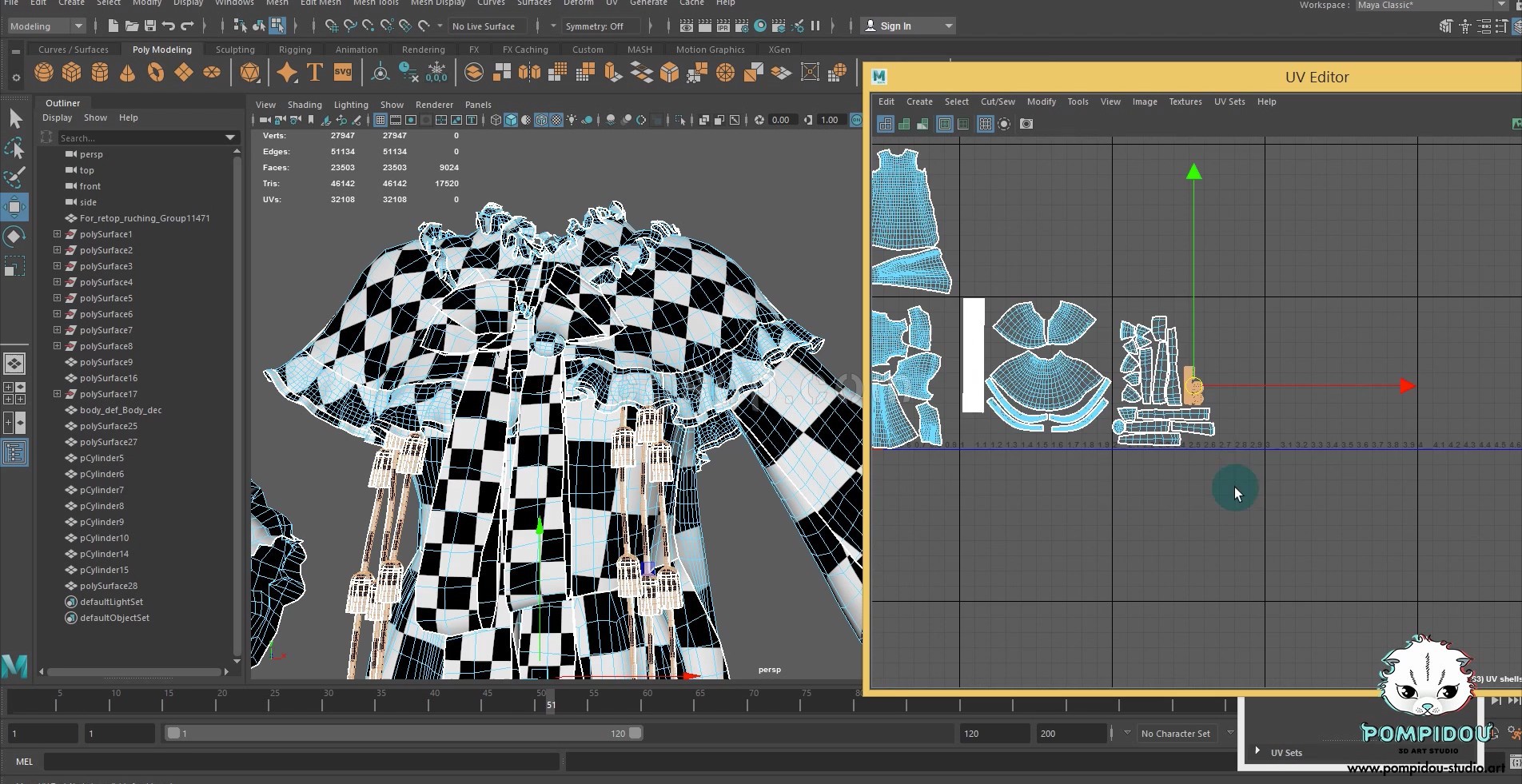The height and width of the screenshot is (784, 1522).
Task: Save the scene using the floppy icon
Action: [149, 26]
